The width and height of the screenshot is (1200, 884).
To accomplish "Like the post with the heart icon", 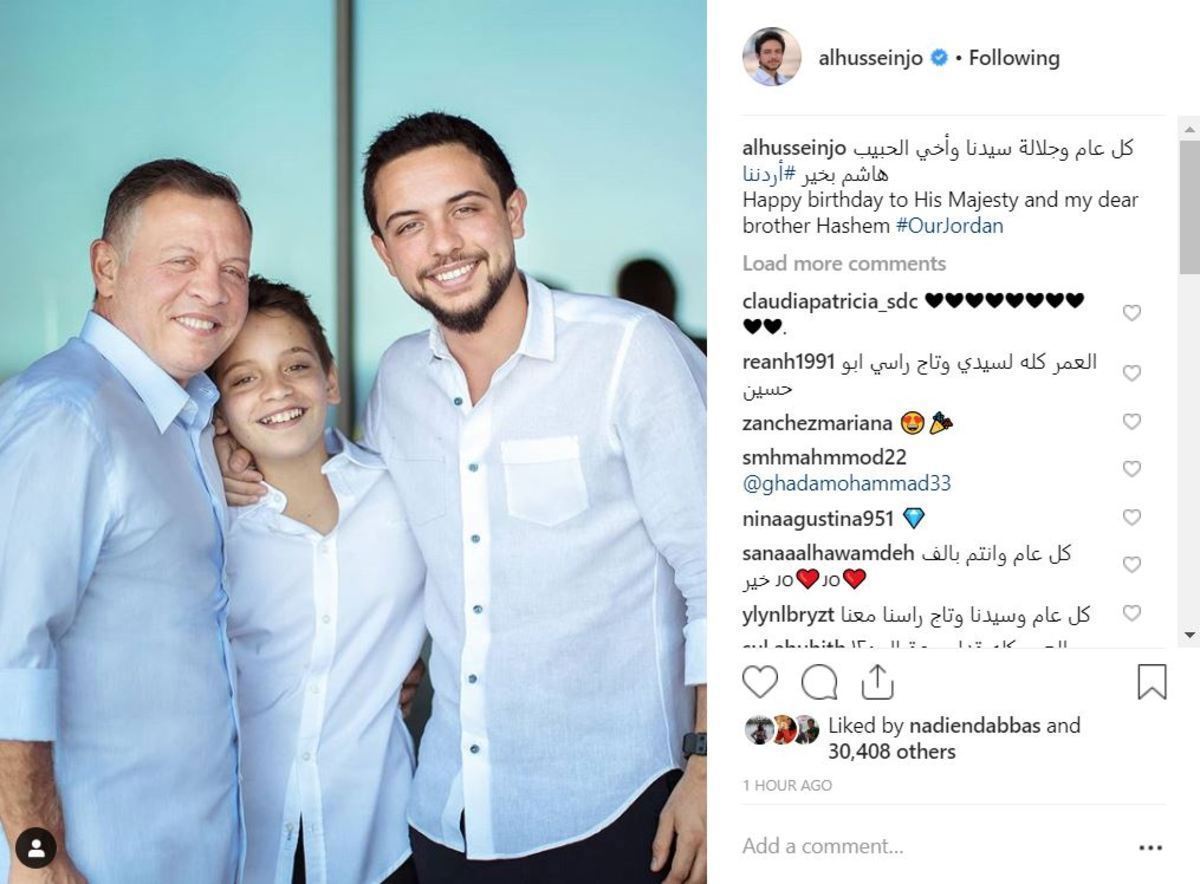I will (x=760, y=682).
